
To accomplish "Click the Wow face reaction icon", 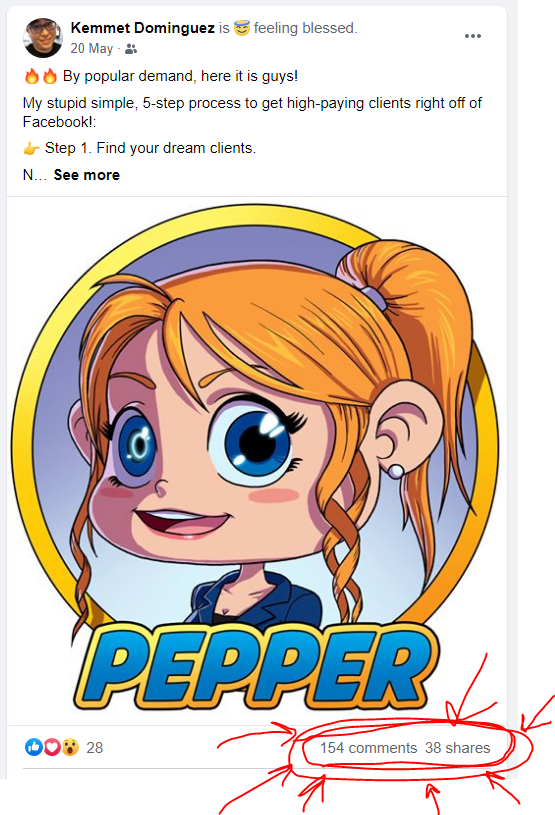I will (x=70, y=747).
